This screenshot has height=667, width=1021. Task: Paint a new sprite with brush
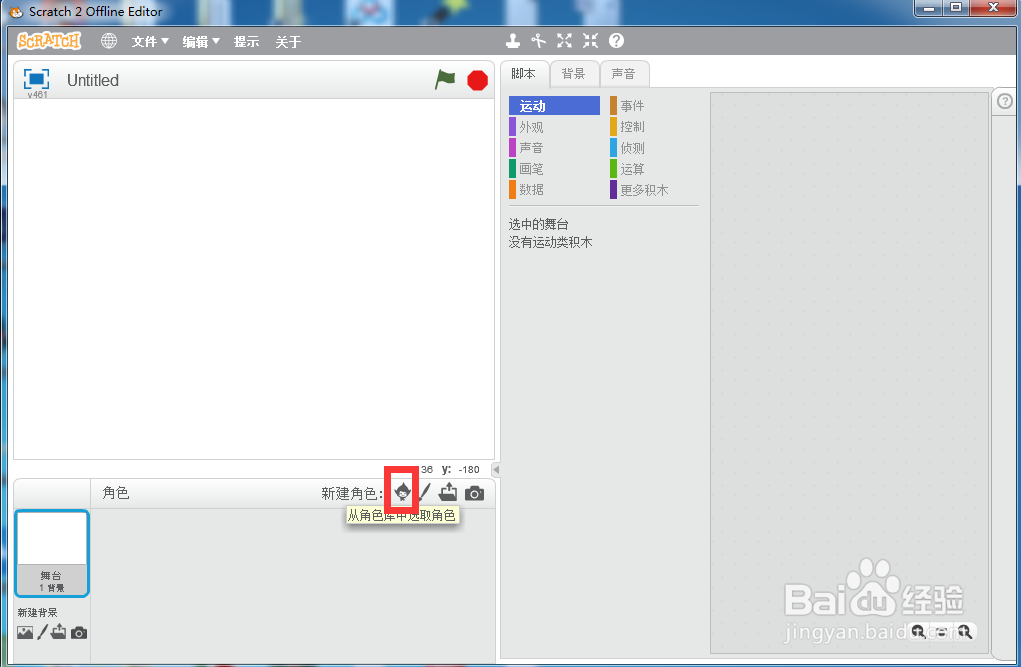[x=425, y=492]
